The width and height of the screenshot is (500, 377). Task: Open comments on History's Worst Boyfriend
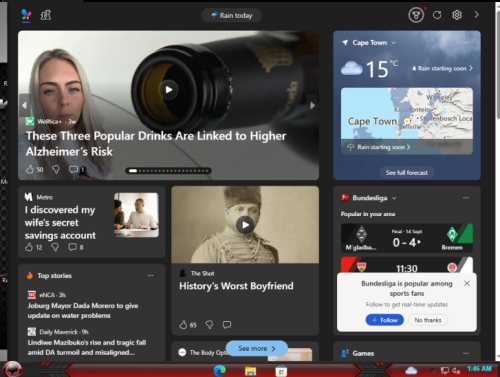227,324
